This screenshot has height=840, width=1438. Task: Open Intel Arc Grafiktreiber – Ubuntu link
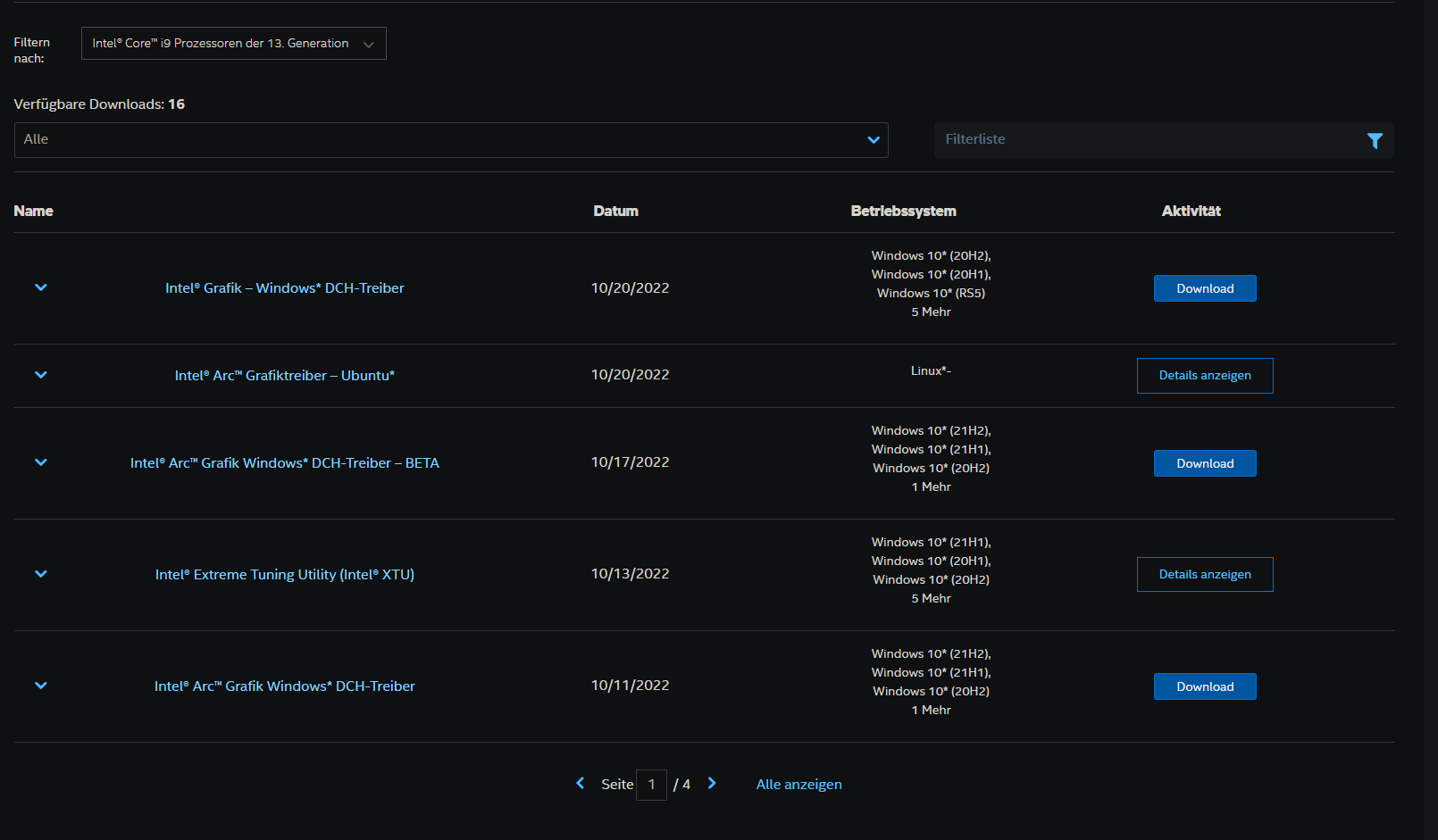285,376
